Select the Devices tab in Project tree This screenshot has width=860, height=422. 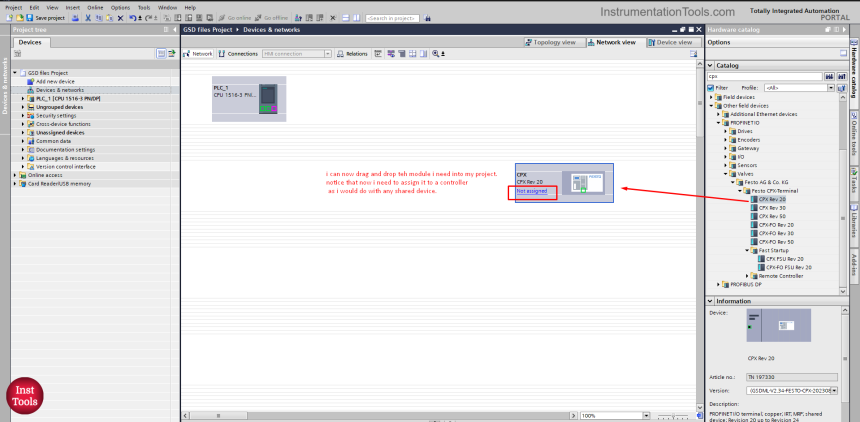(x=30, y=42)
